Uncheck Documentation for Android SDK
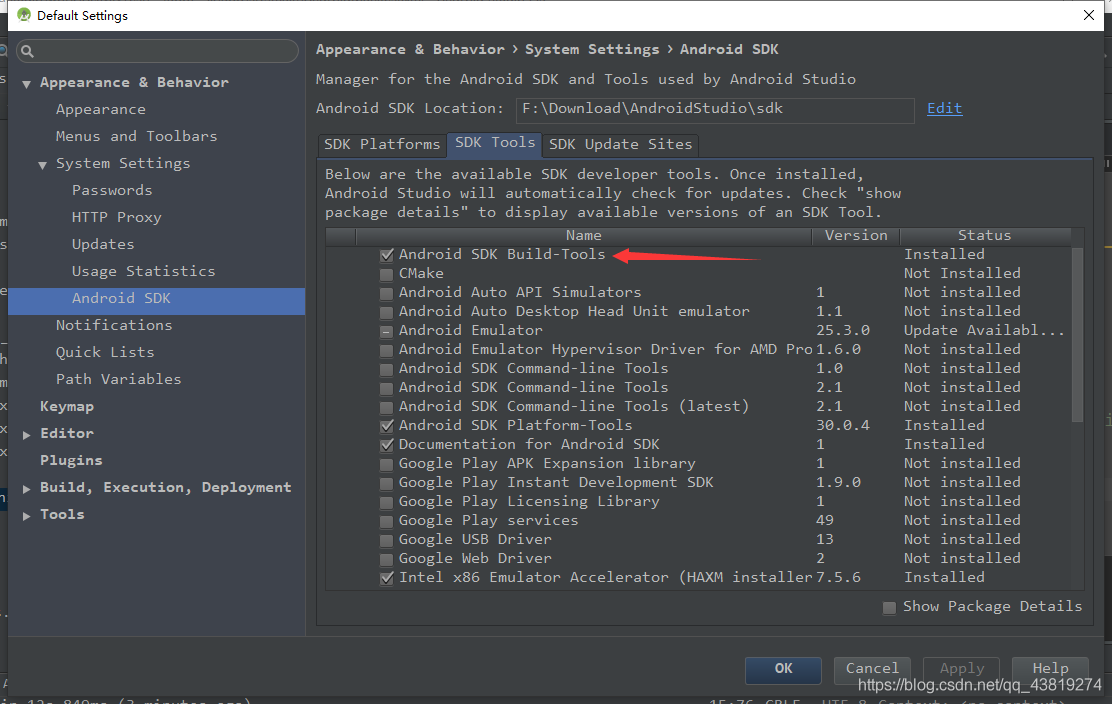 tap(387, 445)
